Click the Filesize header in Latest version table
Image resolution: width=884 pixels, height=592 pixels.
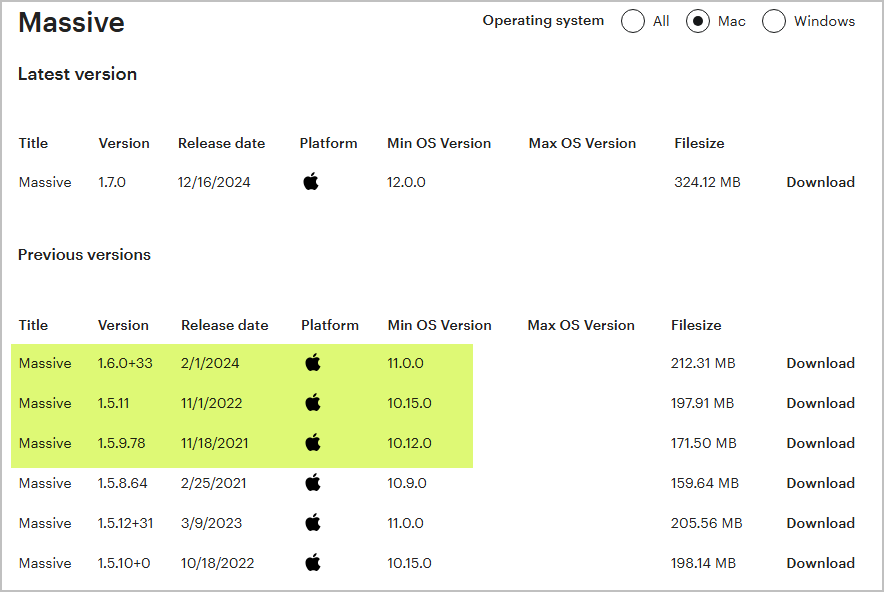coord(699,143)
